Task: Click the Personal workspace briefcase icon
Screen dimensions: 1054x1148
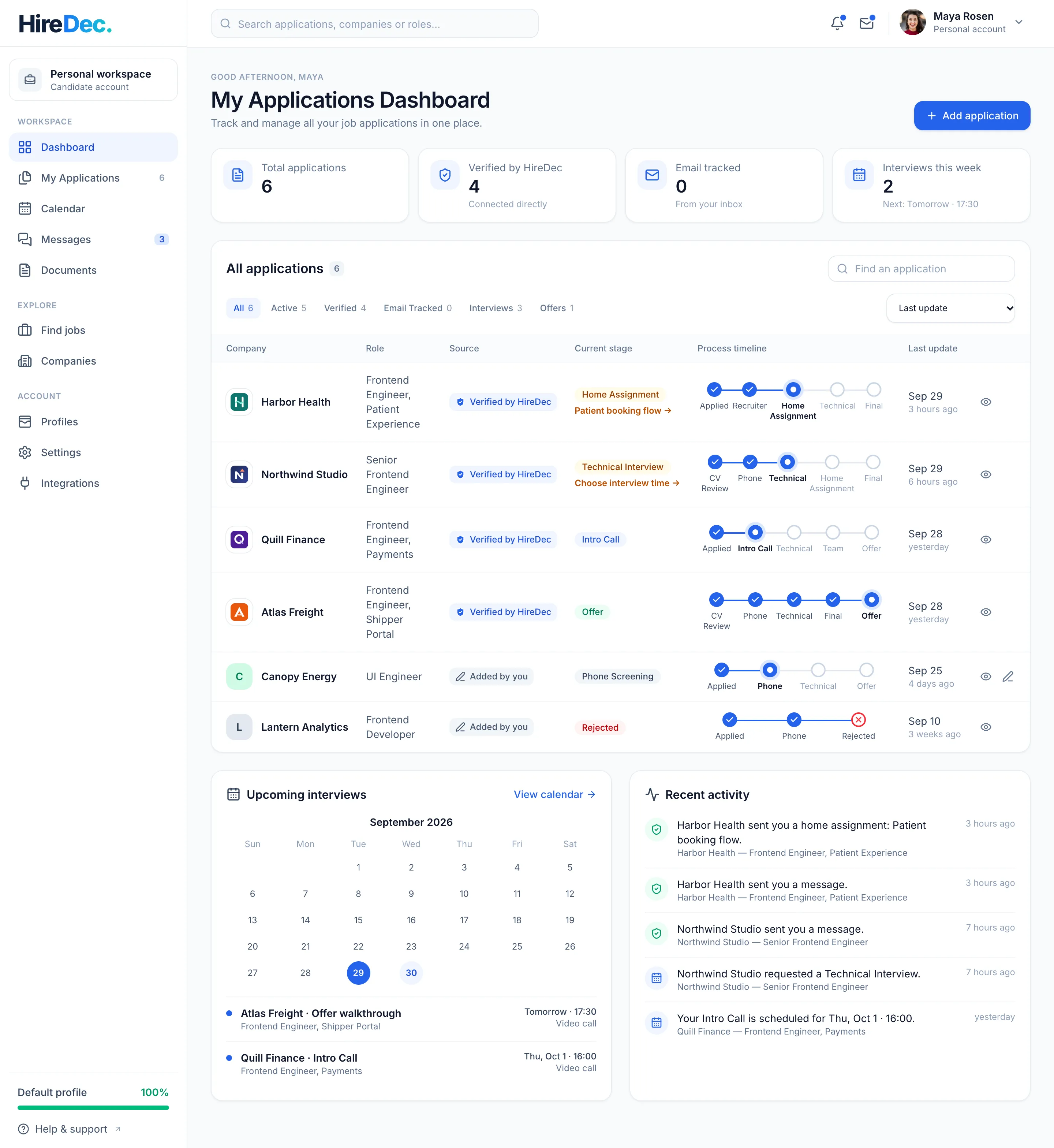Action: (x=30, y=80)
